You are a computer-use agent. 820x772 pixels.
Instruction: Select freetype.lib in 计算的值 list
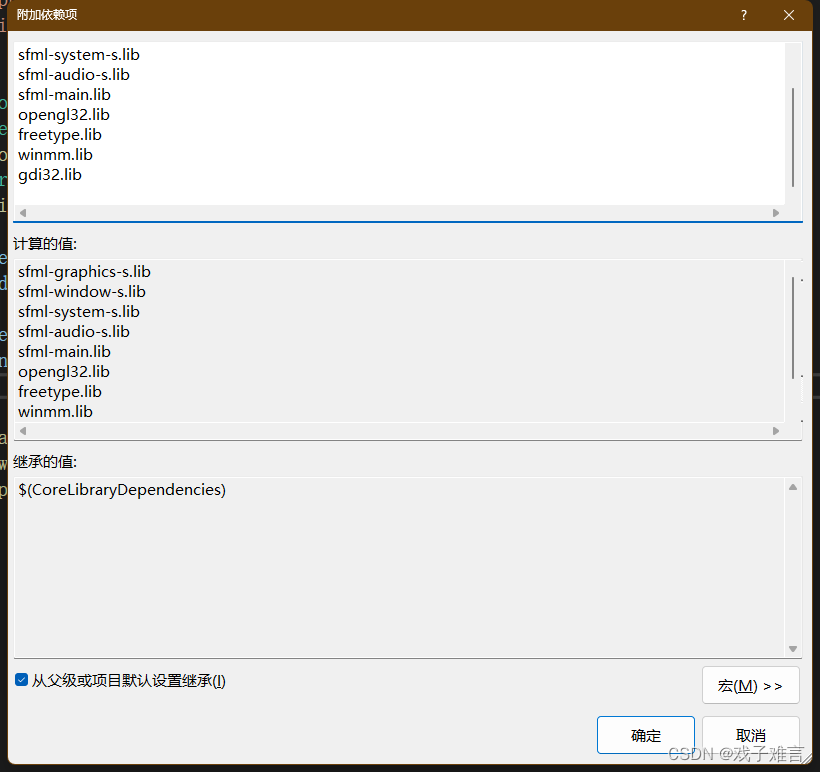[60, 392]
